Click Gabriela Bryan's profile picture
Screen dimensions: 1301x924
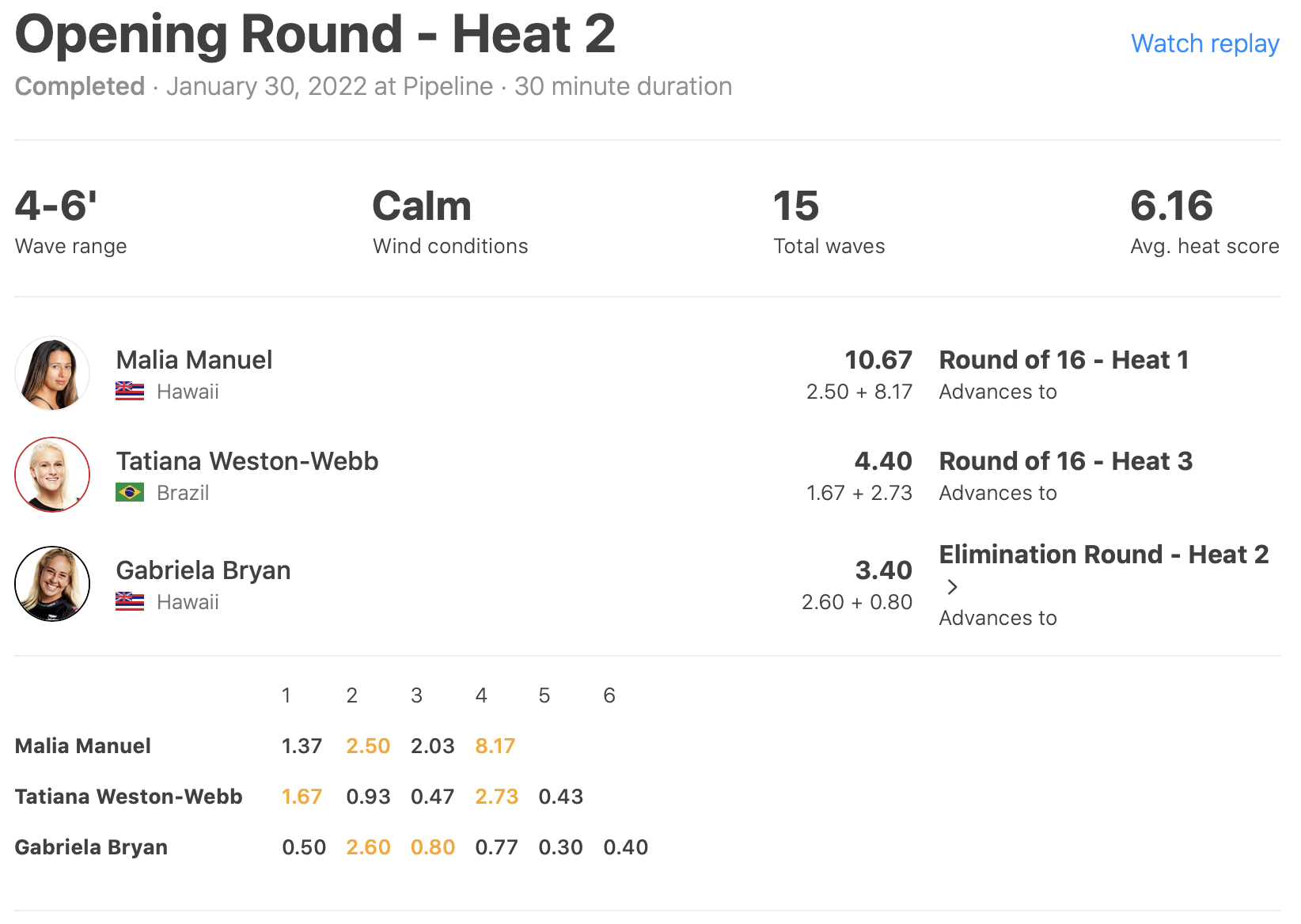[52, 584]
